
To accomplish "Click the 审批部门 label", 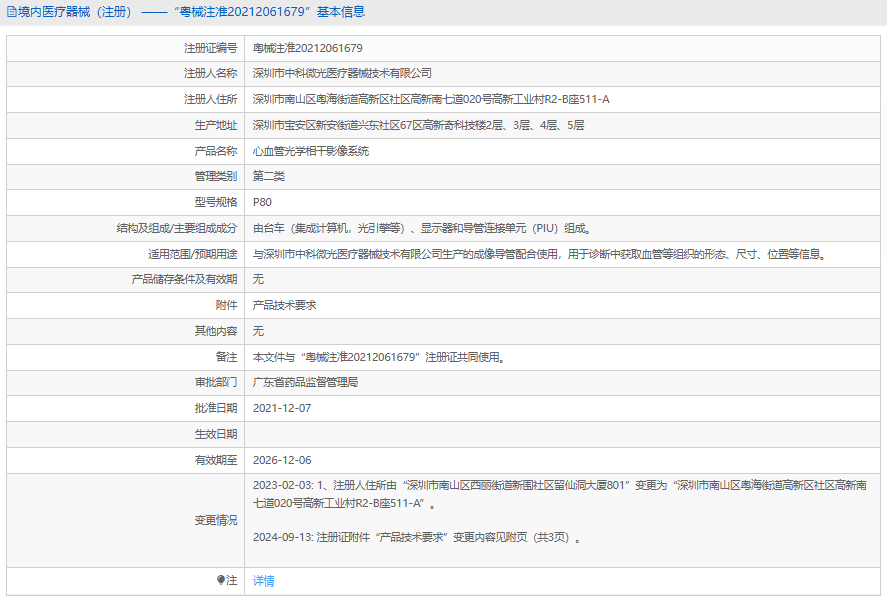I will click(216, 382).
